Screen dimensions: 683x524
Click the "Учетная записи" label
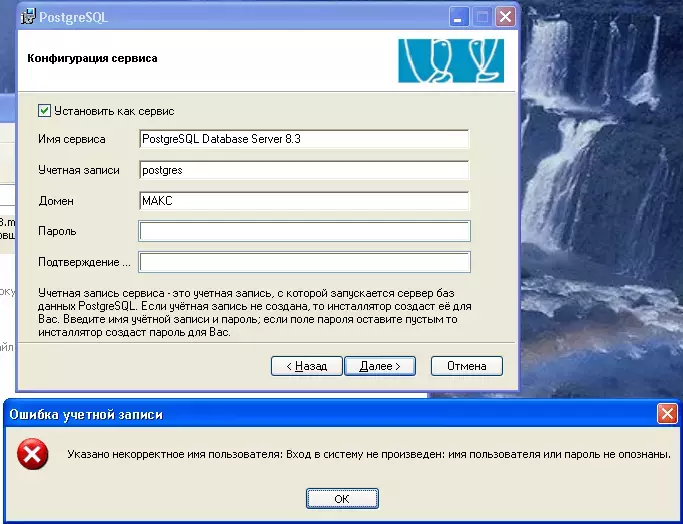[79, 170]
